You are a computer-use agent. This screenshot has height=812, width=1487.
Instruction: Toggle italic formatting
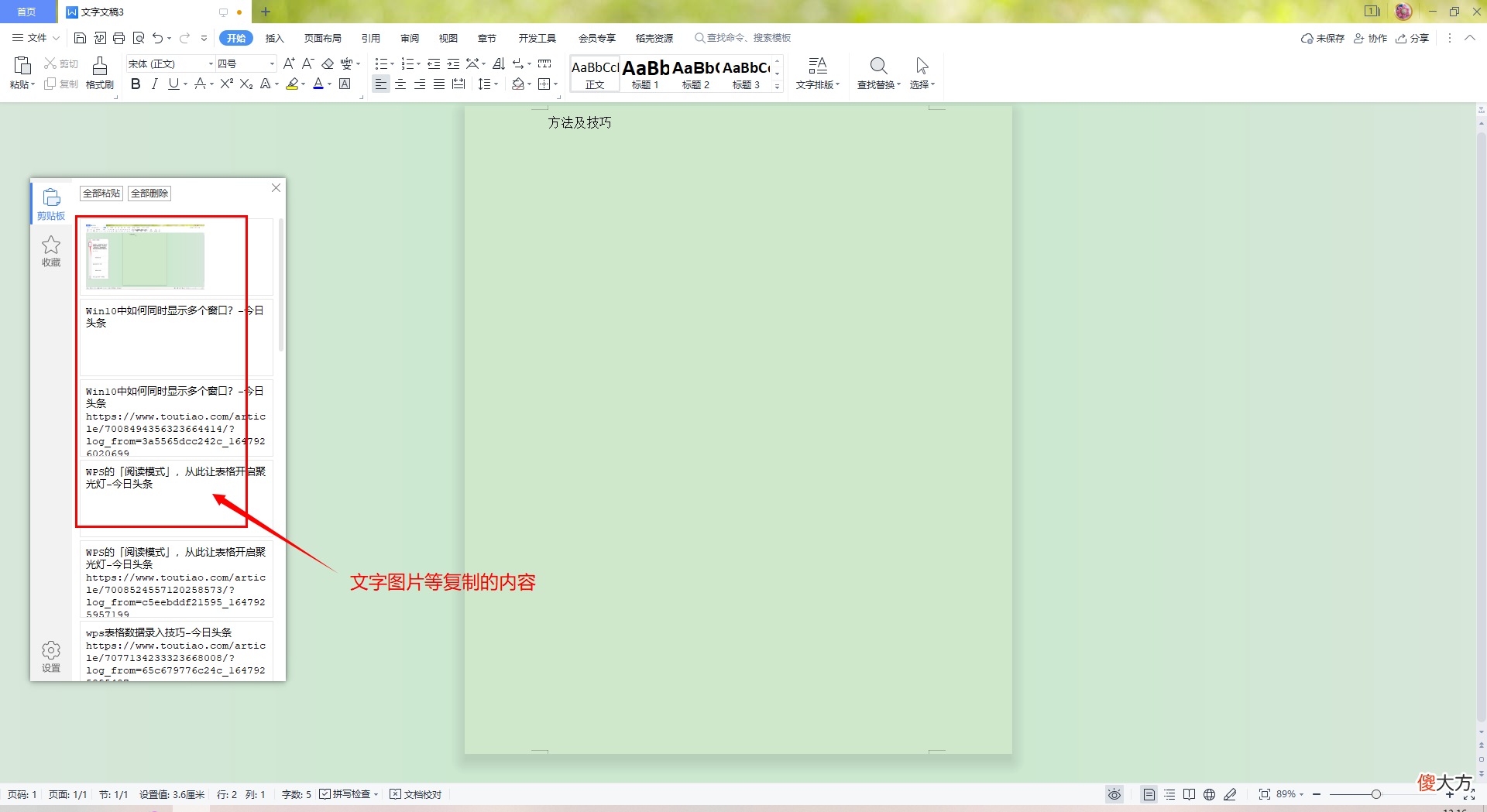(155, 84)
